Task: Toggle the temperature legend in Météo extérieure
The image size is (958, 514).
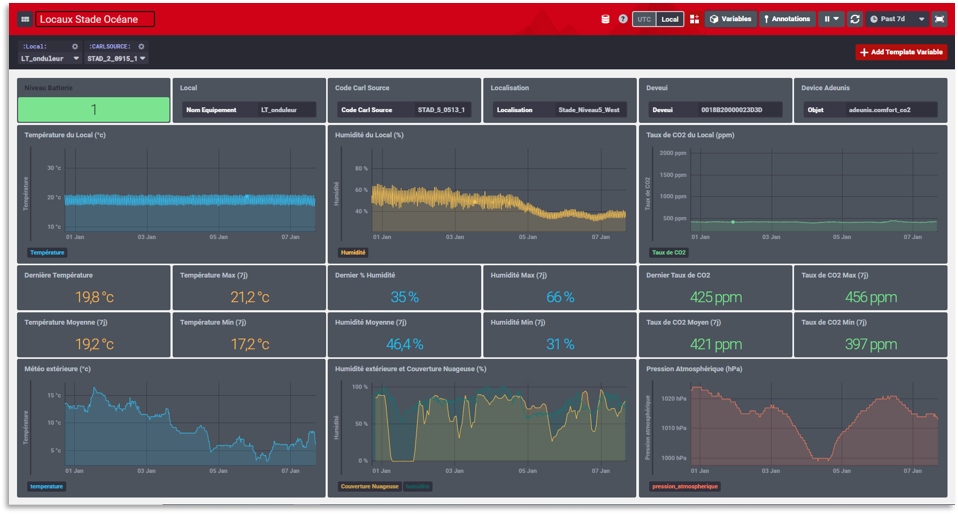Action: coord(46,486)
